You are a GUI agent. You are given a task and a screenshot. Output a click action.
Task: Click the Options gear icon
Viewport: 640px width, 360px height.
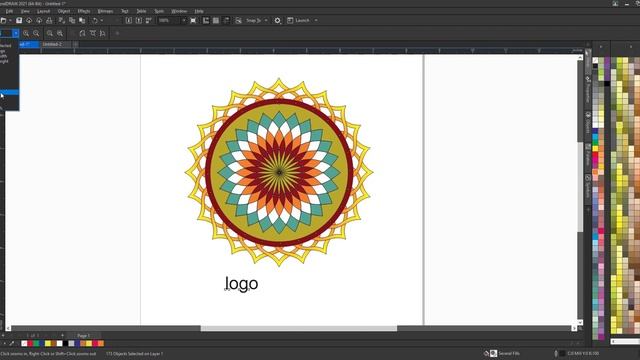click(278, 20)
